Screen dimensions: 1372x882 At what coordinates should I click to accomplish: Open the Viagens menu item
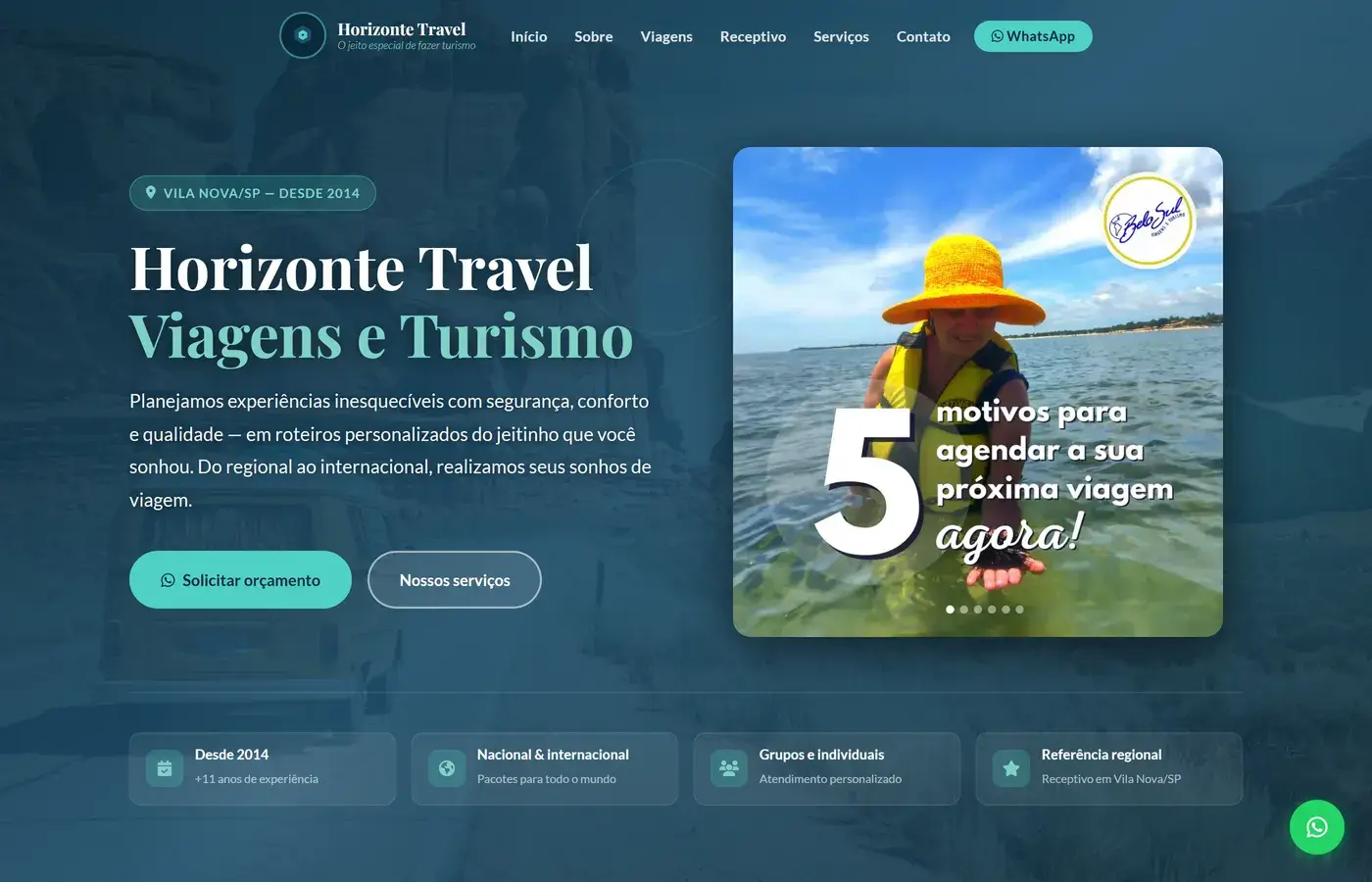point(666,36)
